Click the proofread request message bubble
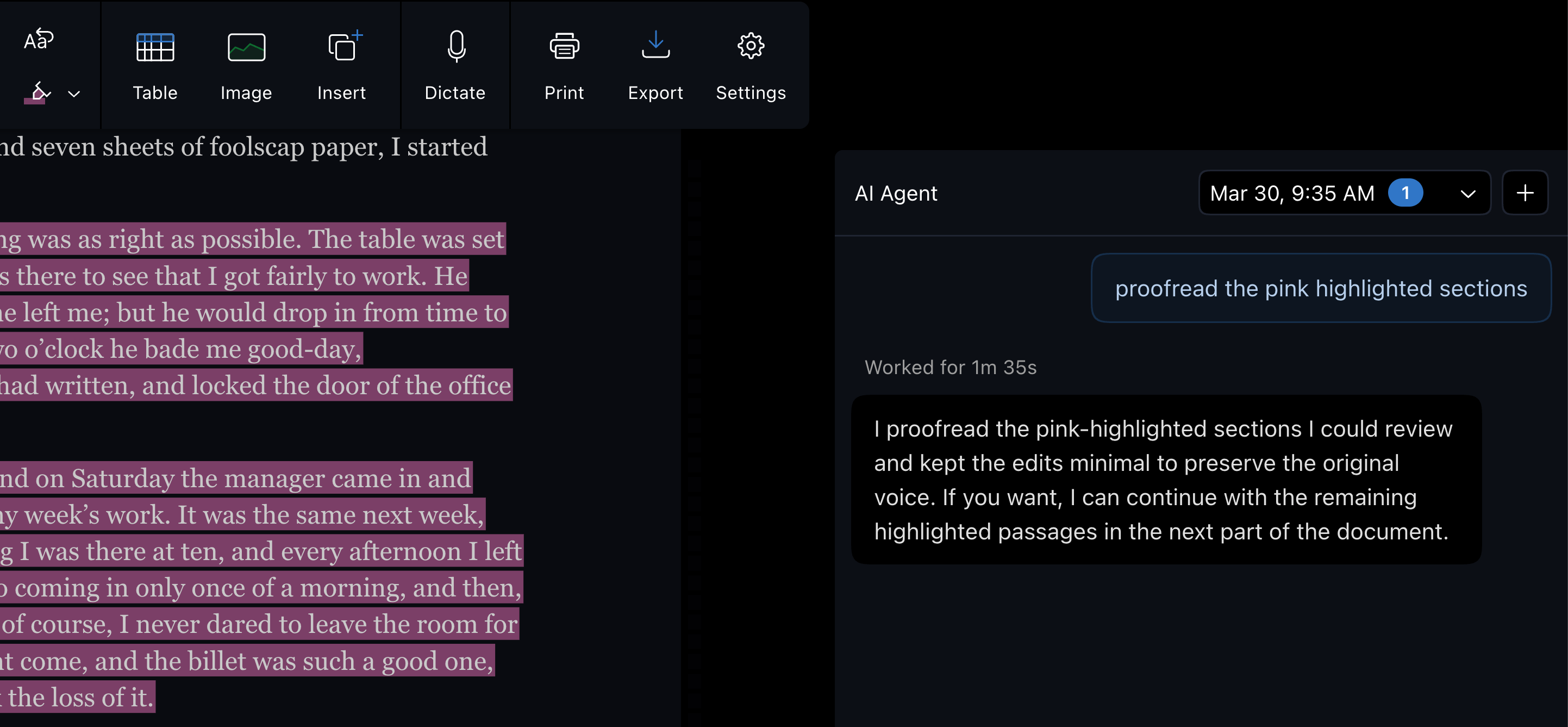 [x=1321, y=288]
